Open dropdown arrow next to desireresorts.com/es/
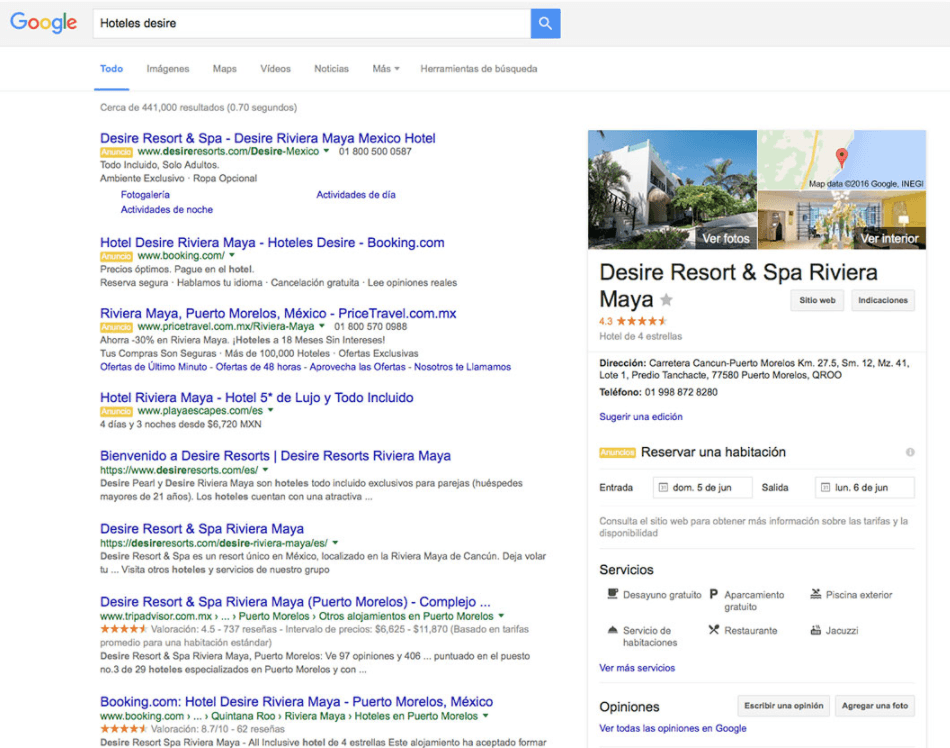950x748 pixels. [x=265, y=469]
